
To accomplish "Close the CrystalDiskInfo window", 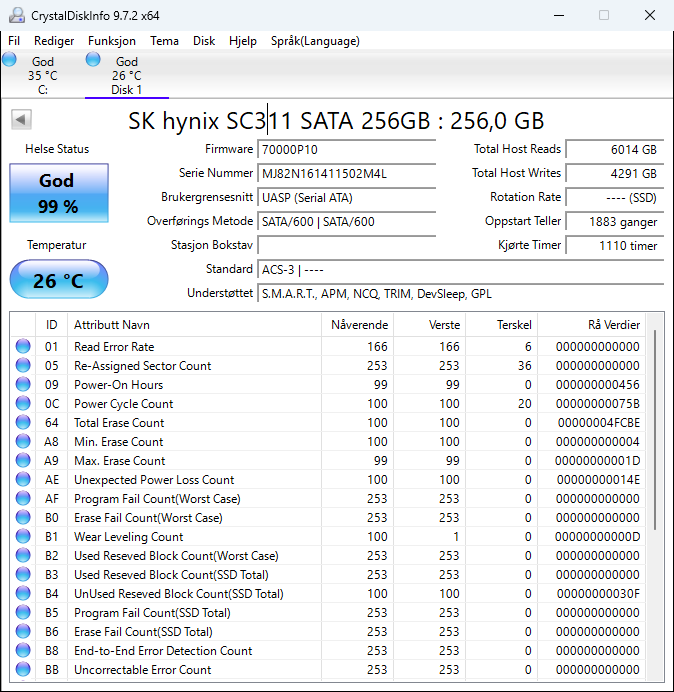I will tap(650, 15).
